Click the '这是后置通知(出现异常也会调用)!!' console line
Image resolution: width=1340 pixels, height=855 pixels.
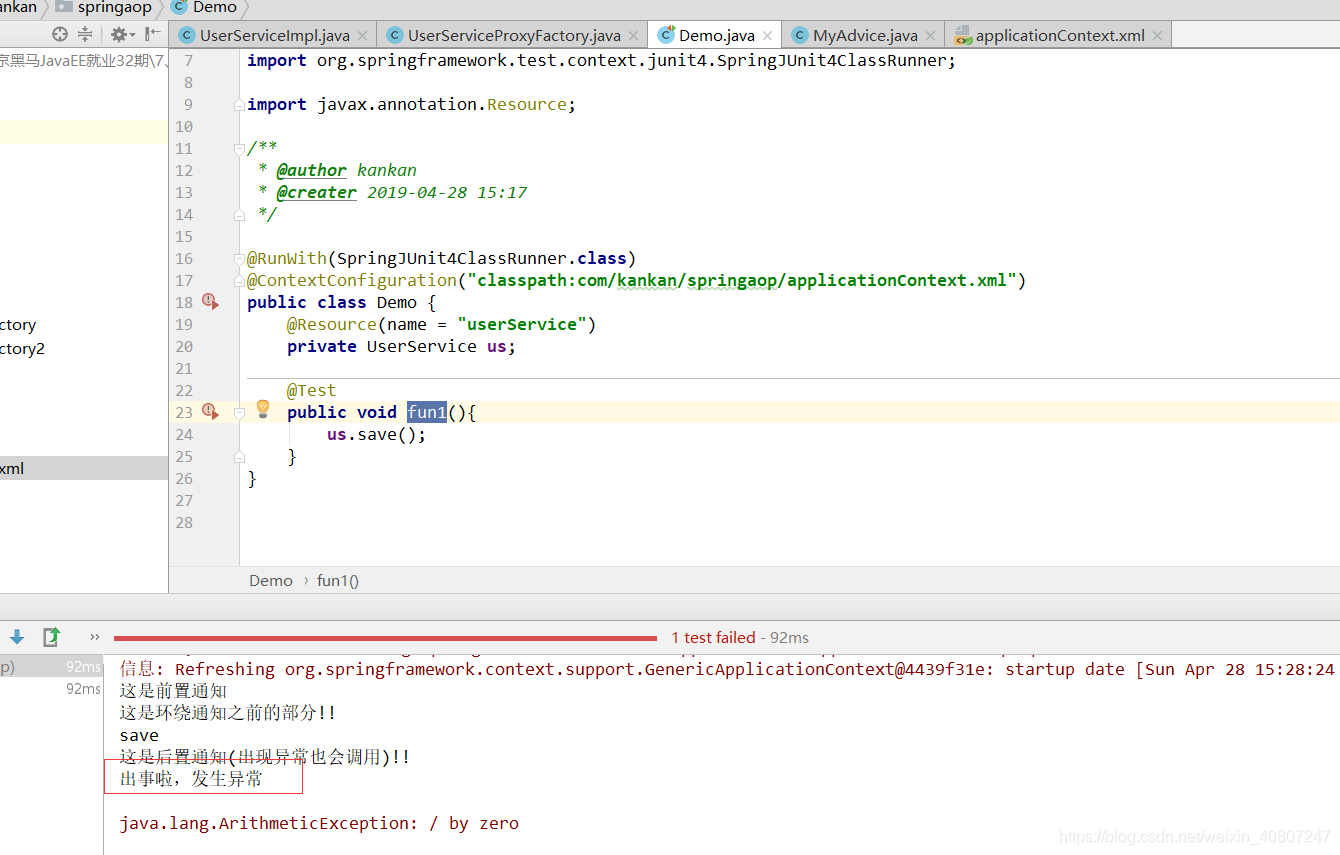[x=265, y=757]
